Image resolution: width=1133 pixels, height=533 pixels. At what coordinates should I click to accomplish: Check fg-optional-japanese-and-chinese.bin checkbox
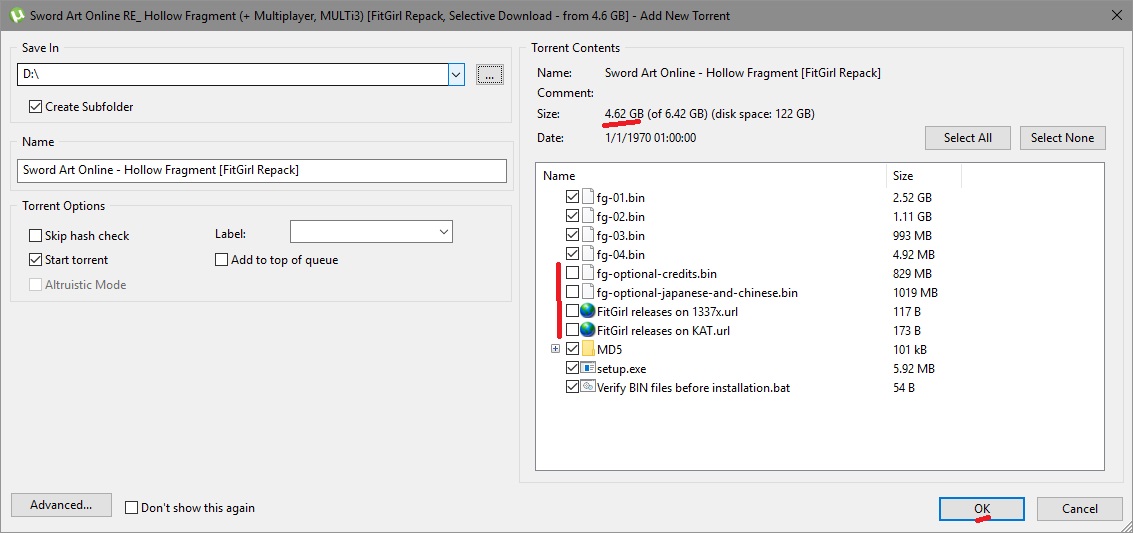point(572,292)
